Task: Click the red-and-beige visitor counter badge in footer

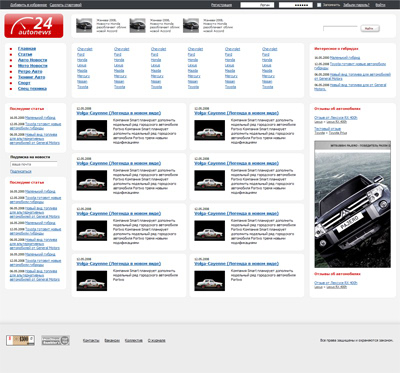Action: click(20, 340)
